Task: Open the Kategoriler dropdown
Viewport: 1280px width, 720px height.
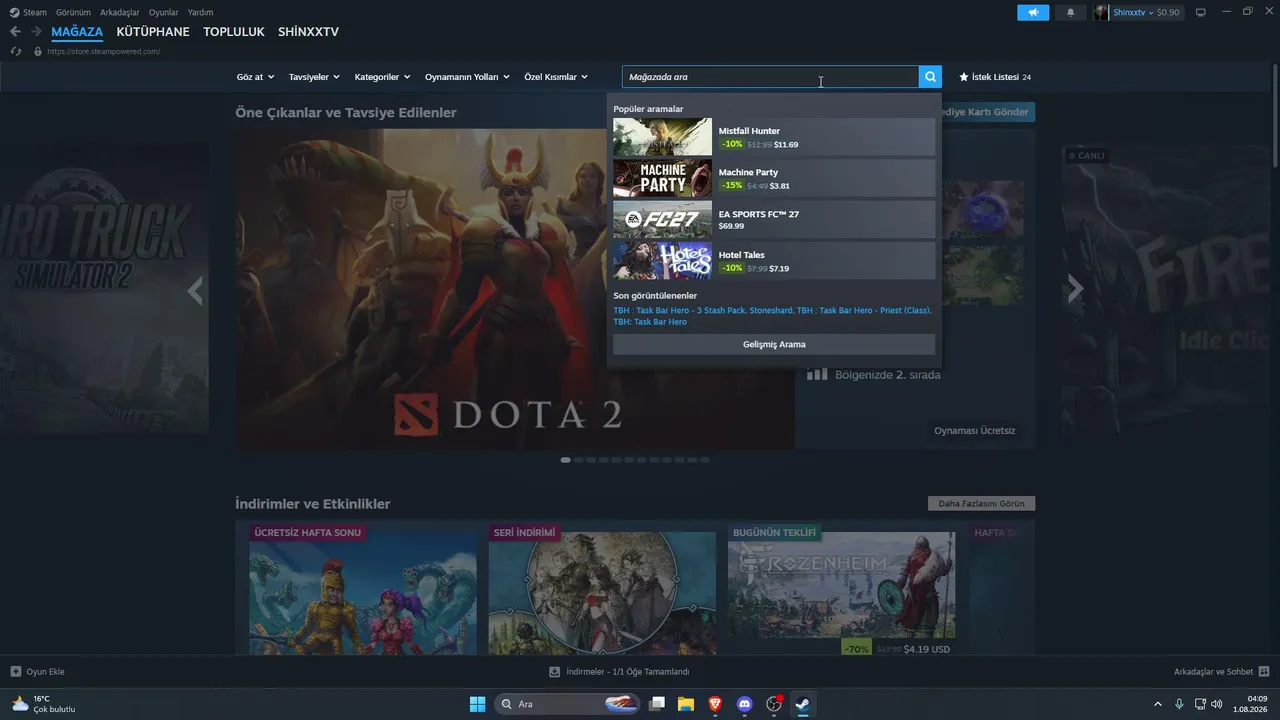Action: [383, 77]
